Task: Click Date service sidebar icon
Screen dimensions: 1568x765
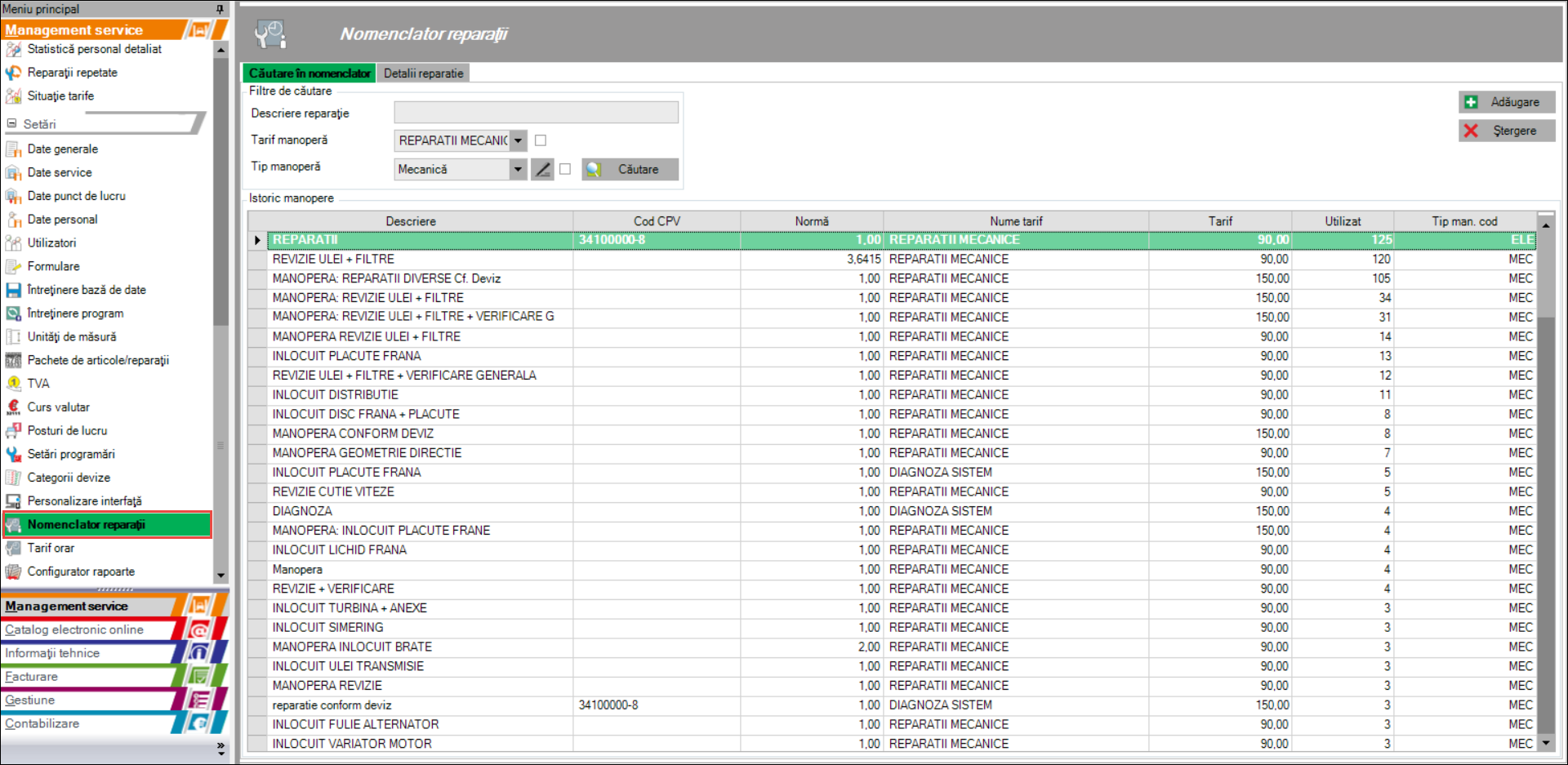Action: [13, 173]
